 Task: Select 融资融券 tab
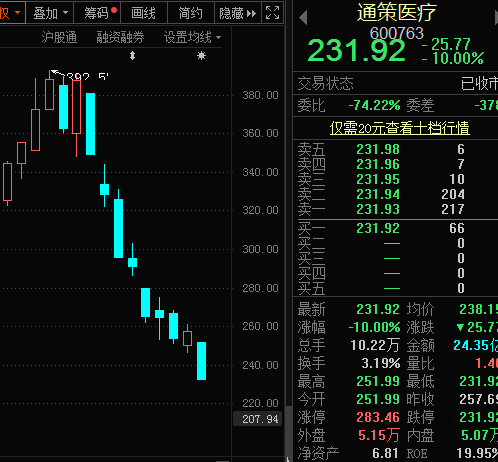coord(120,37)
